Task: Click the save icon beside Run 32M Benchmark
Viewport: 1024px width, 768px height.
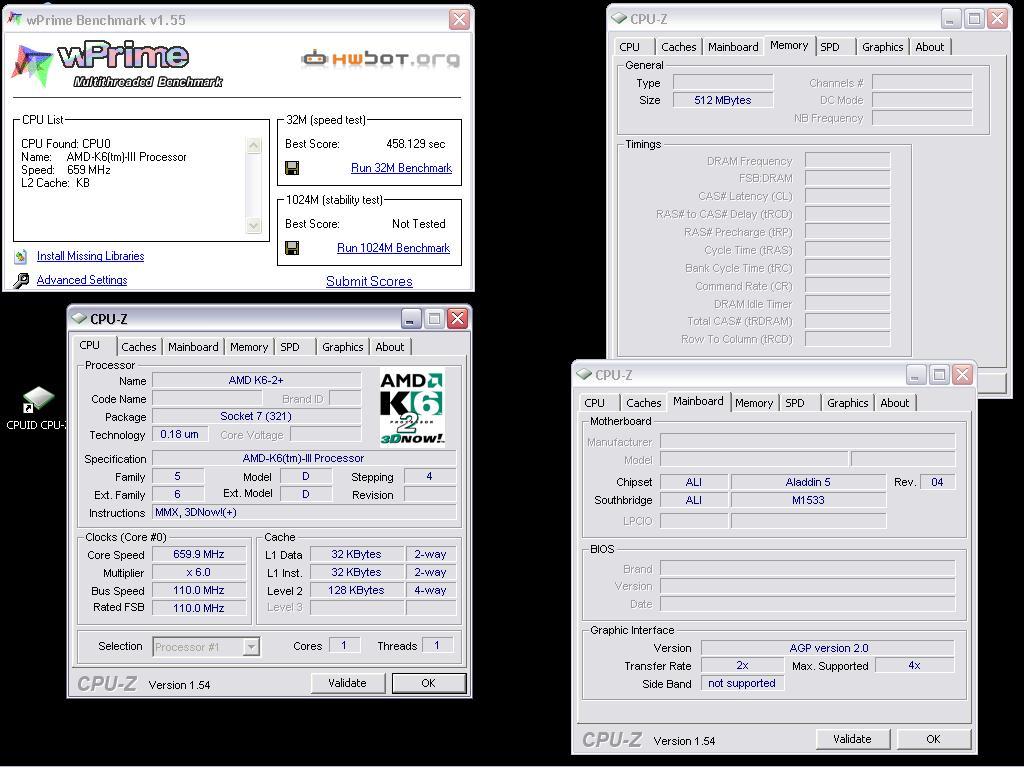Action: (292, 168)
